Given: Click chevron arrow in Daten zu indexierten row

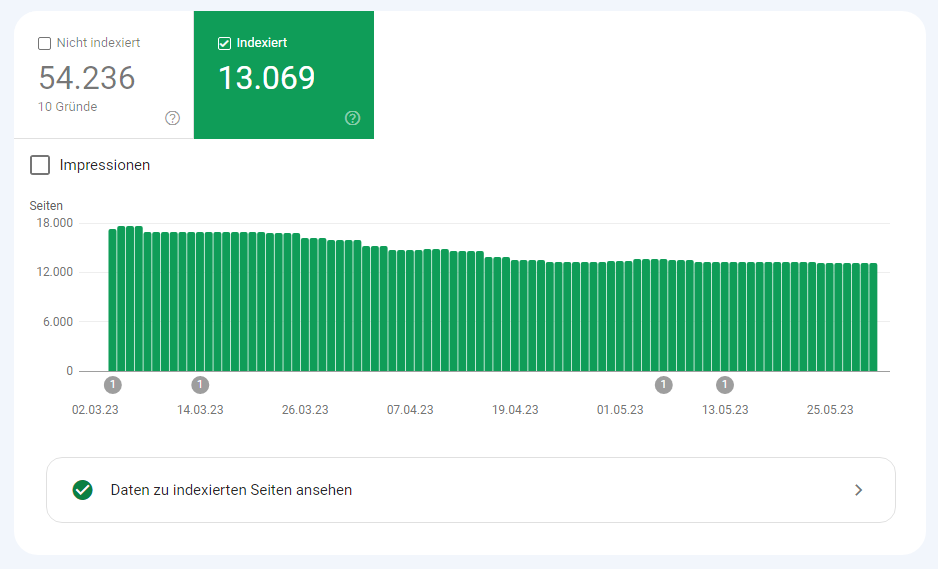Looking at the screenshot, I should (x=858, y=490).
